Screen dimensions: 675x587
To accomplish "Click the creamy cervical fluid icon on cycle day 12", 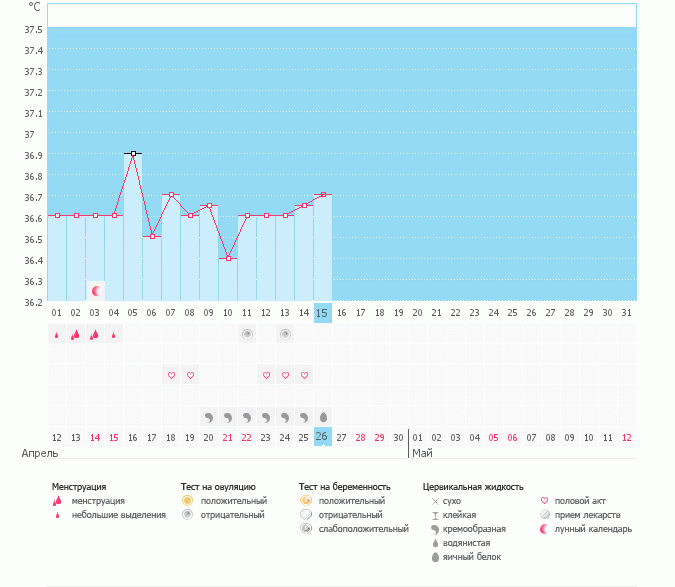I will [266, 416].
